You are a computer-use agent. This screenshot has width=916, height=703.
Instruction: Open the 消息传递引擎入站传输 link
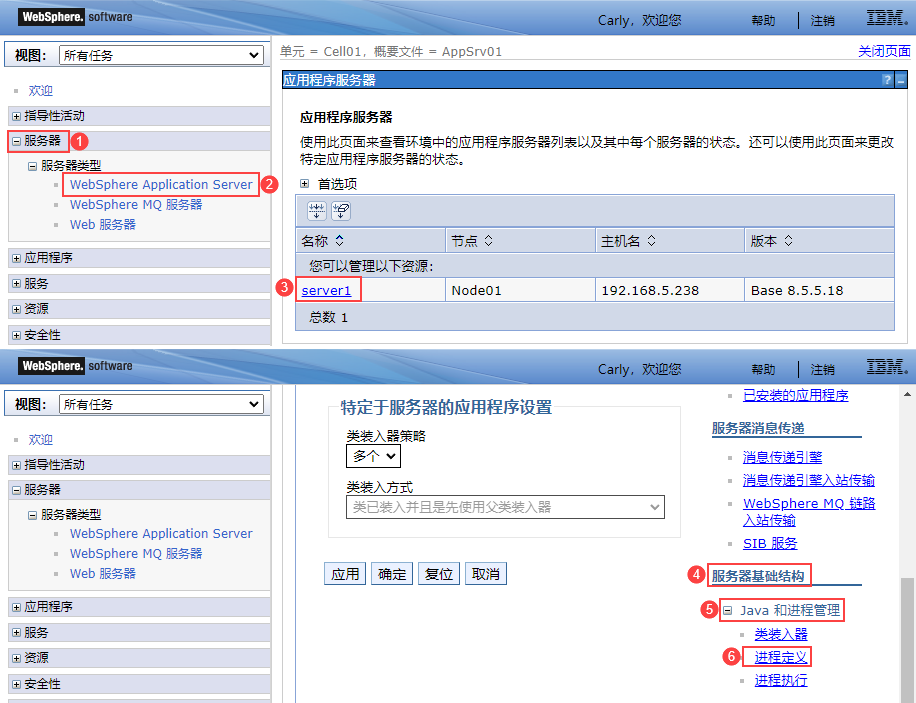(809, 480)
